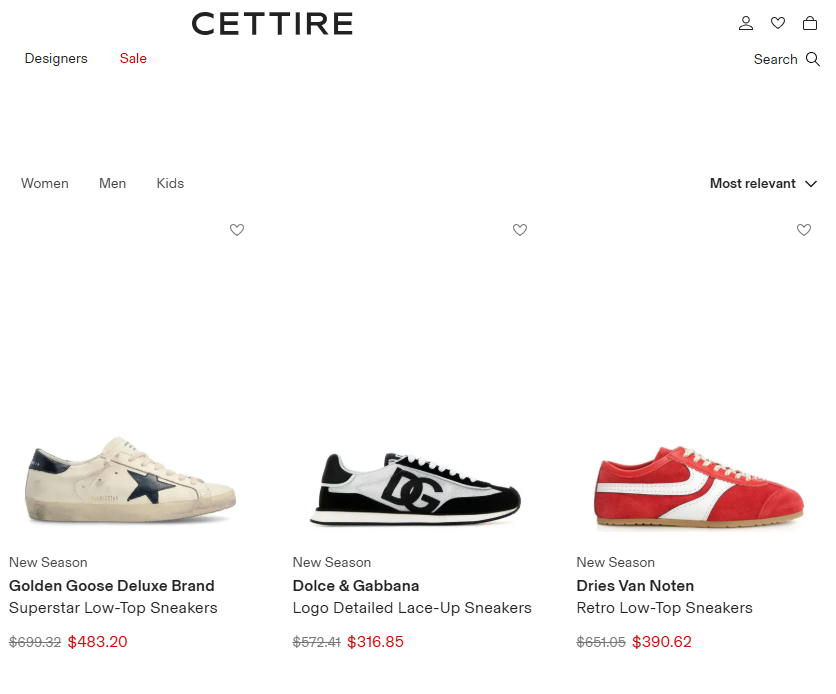The image size is (836, 694).
Task: Open the shopping bag icon
Action: (810, 23)
